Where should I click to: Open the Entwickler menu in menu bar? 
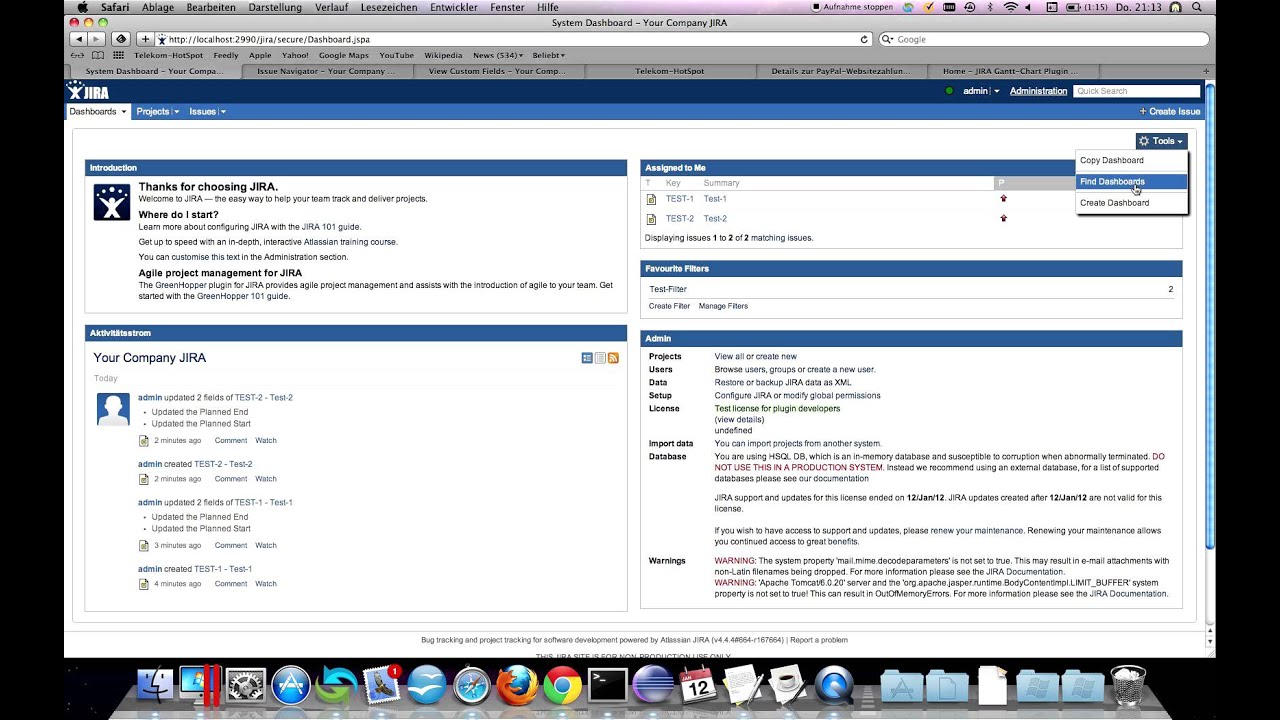(x=454, y=7)
